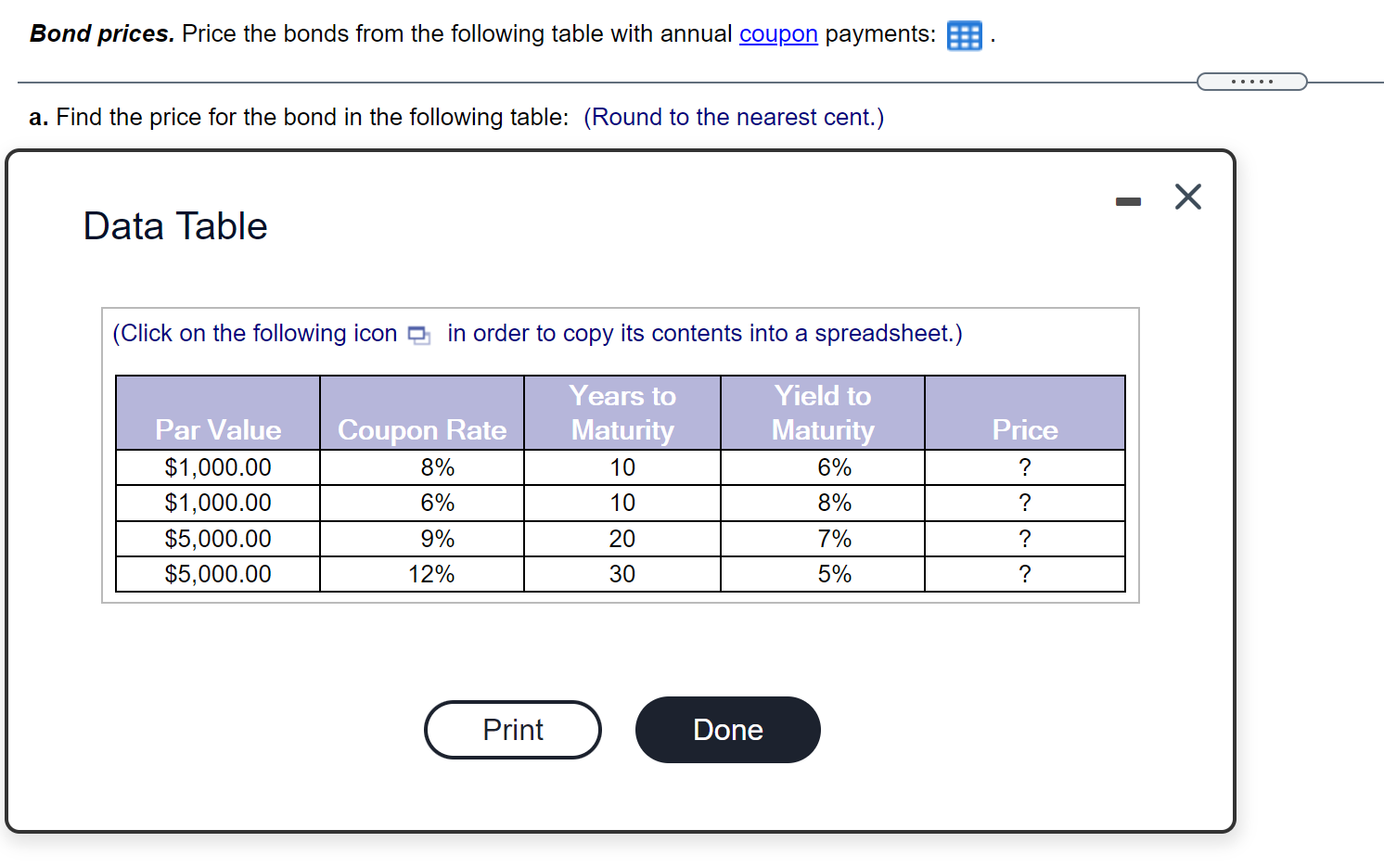Expand the dashed divider control
The image size is (1384, 868).
click(1252, 82)
